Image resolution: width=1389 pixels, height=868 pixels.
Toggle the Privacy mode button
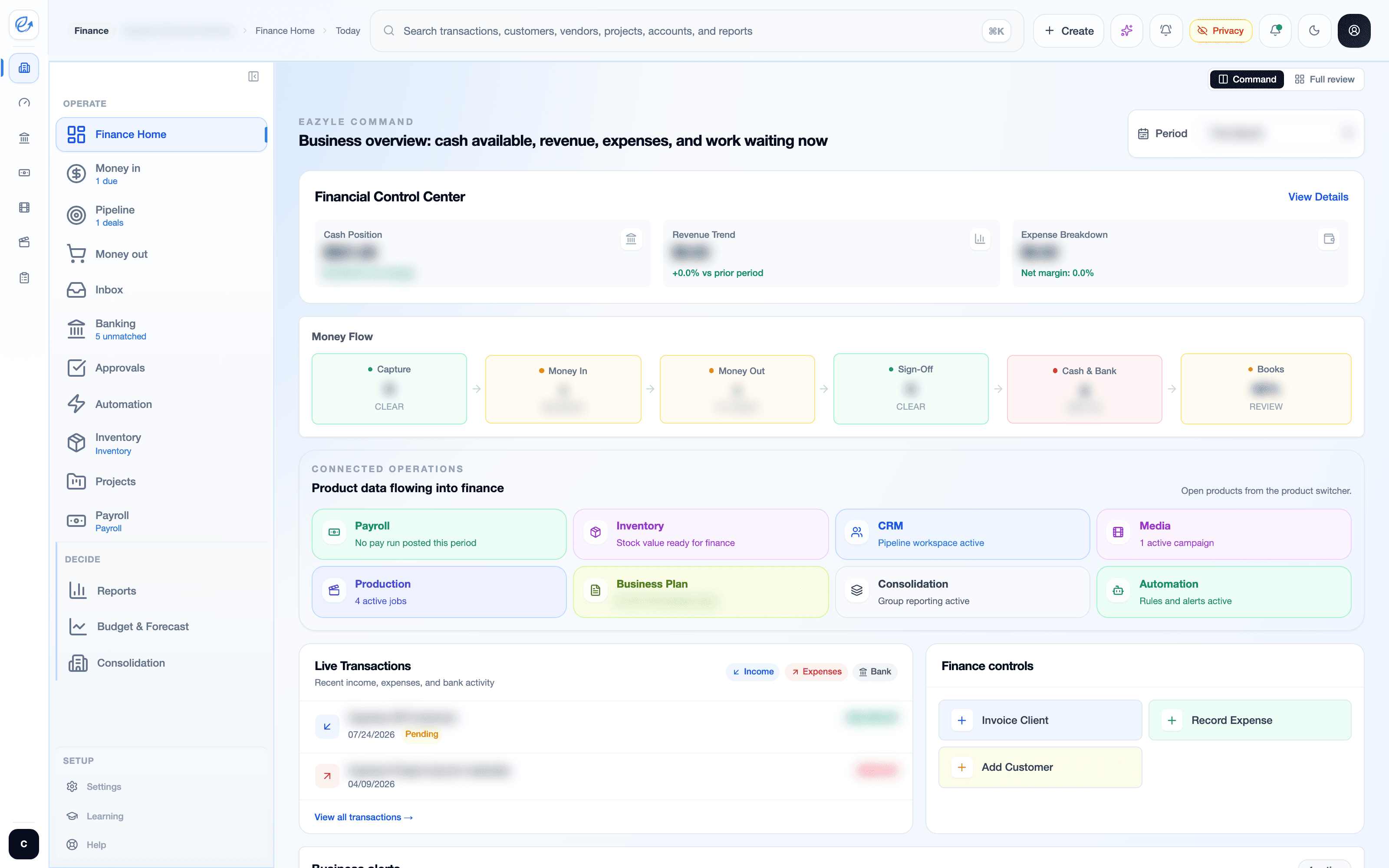pyautogui.click(x=1220, y=31)
